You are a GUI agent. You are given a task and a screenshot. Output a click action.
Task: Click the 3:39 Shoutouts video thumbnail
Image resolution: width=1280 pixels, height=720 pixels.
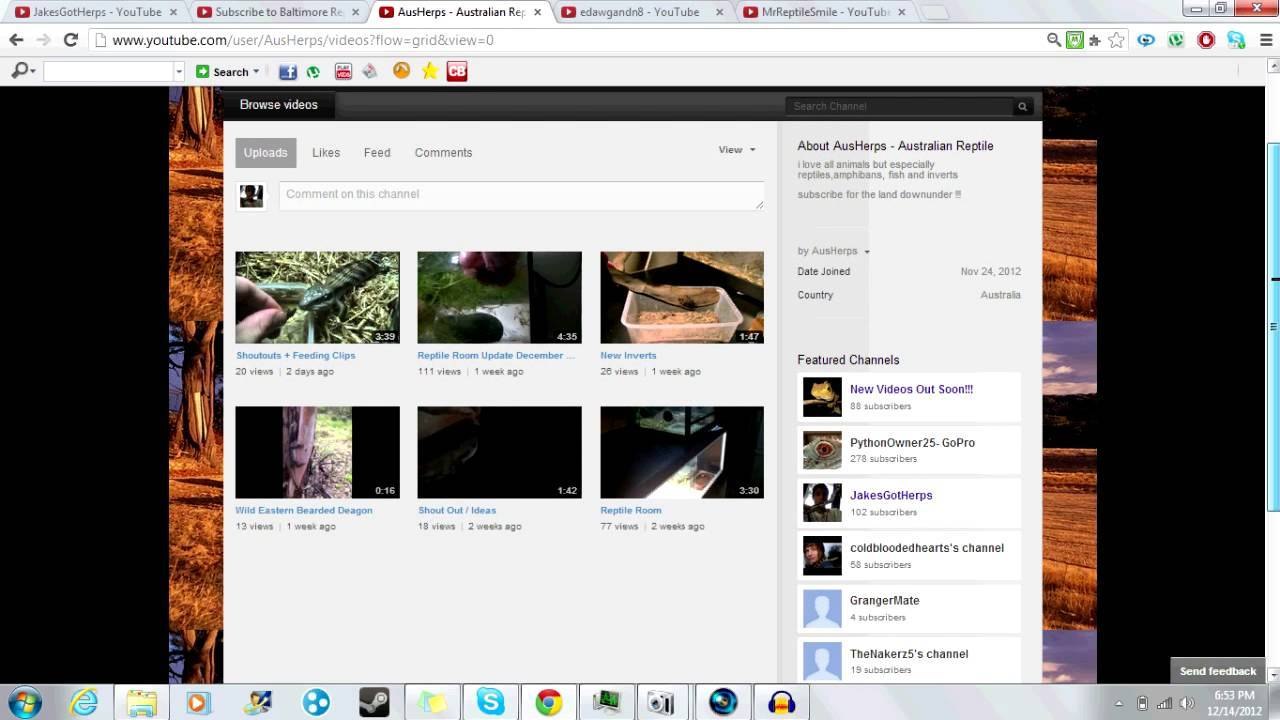pos(318,297)
